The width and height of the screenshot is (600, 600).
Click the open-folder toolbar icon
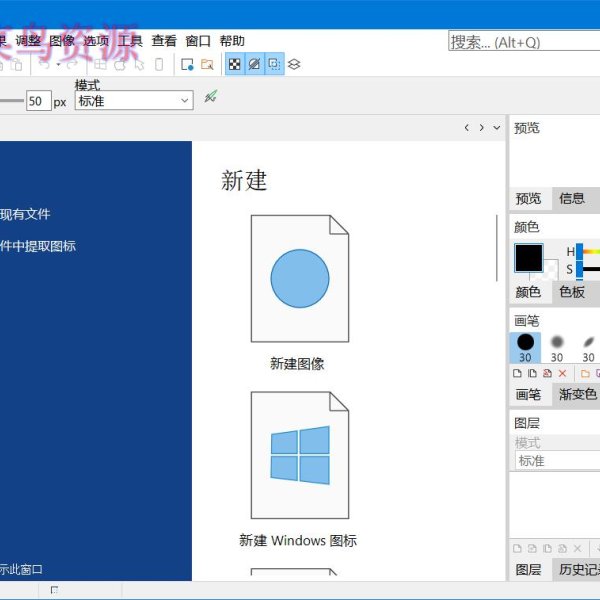tap(207, 64)
